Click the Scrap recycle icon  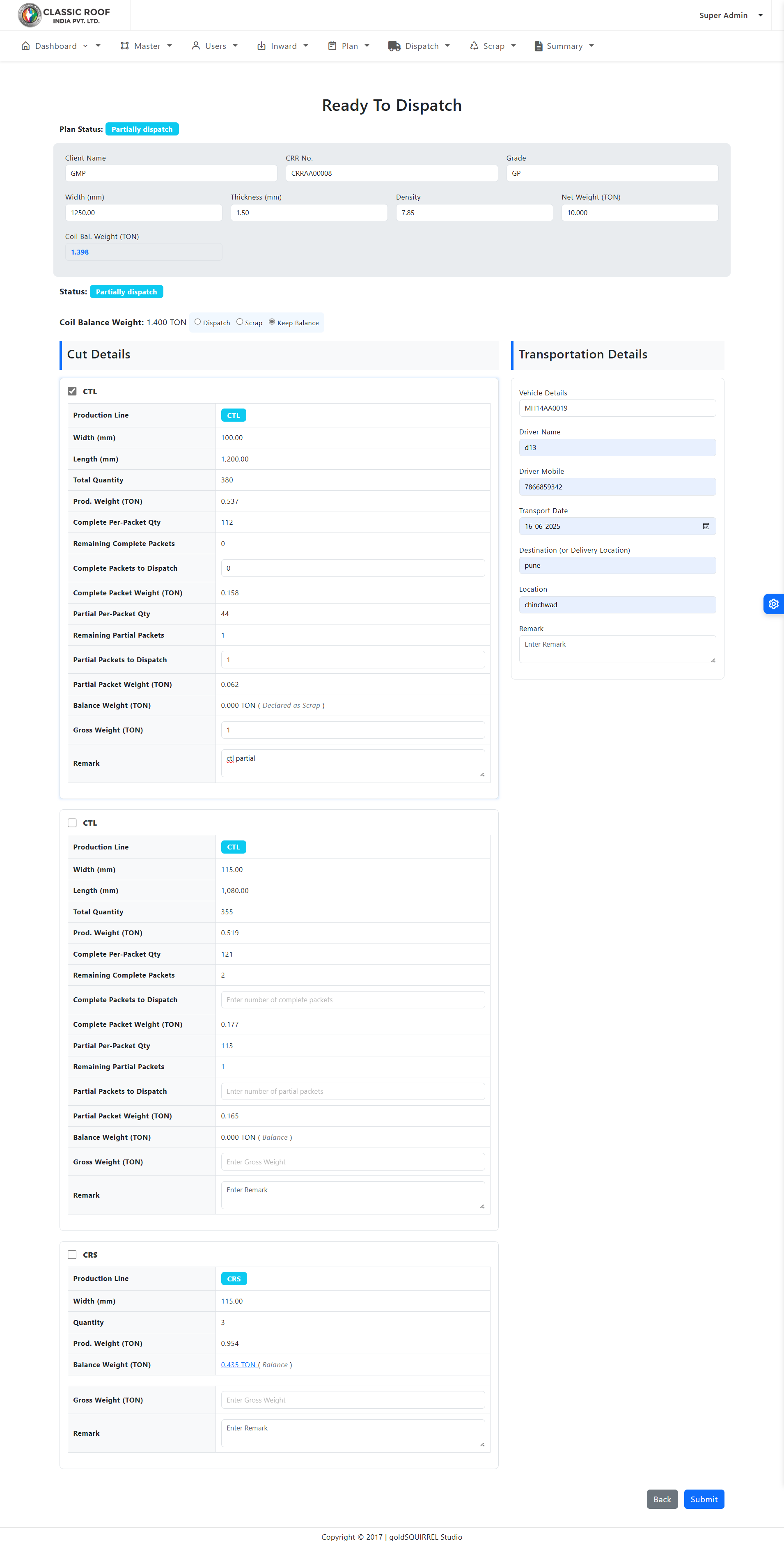tap(474, 46)
